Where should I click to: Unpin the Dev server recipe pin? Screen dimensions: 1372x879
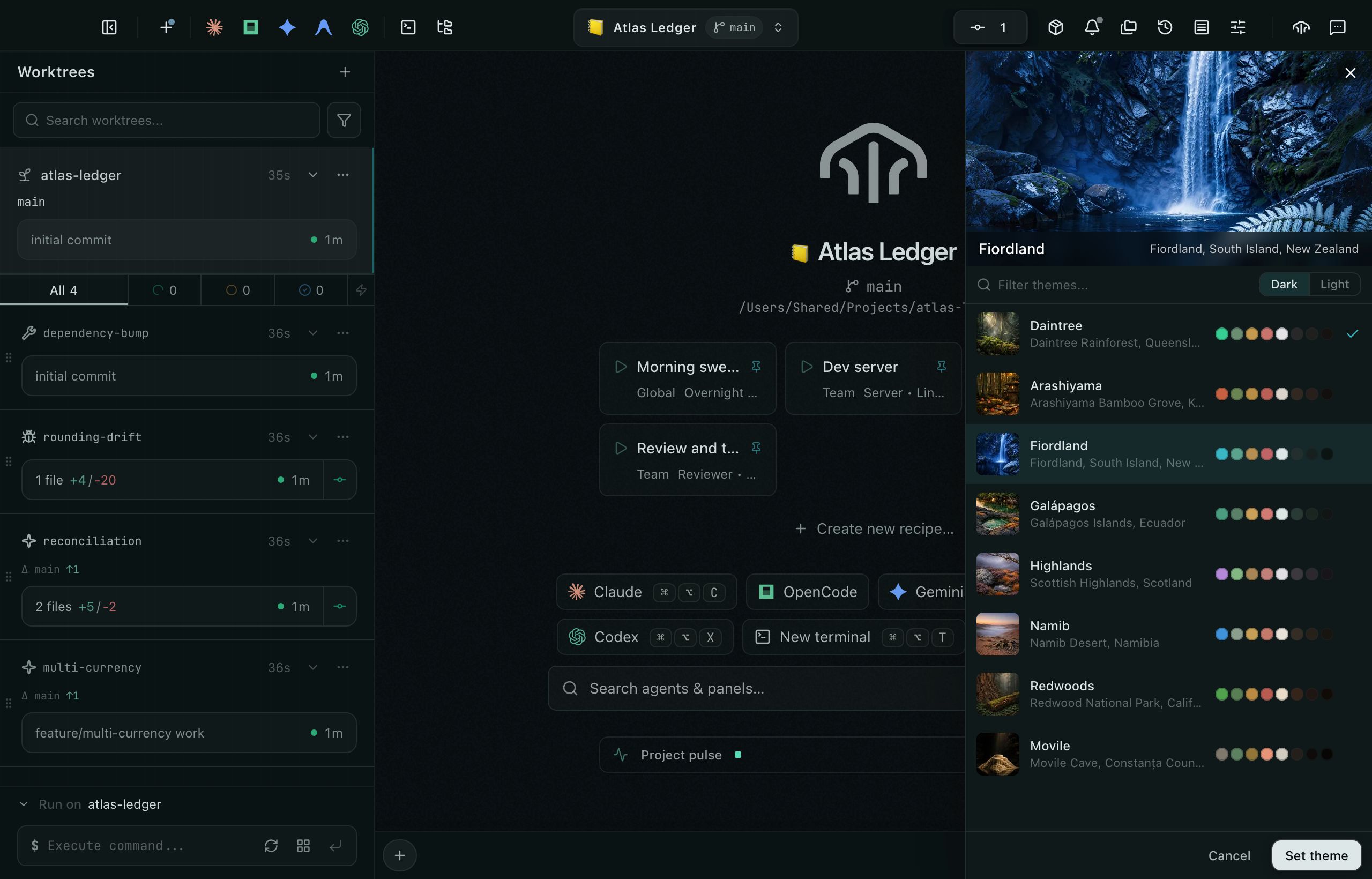(x=942, y=367)
